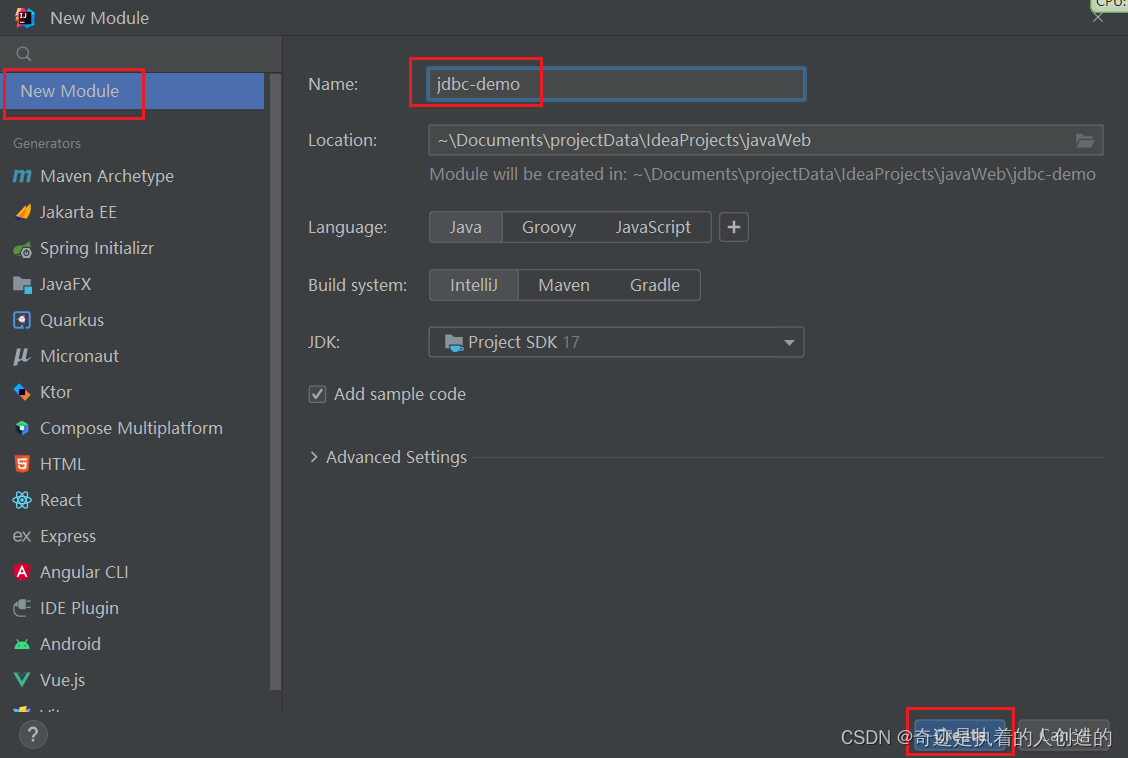
Task: Select New Module in the left list
Action: click(134, 91)
